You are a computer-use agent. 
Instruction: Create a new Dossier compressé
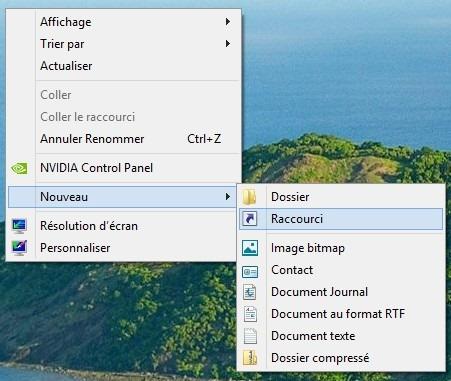click(x=341, y=358)
